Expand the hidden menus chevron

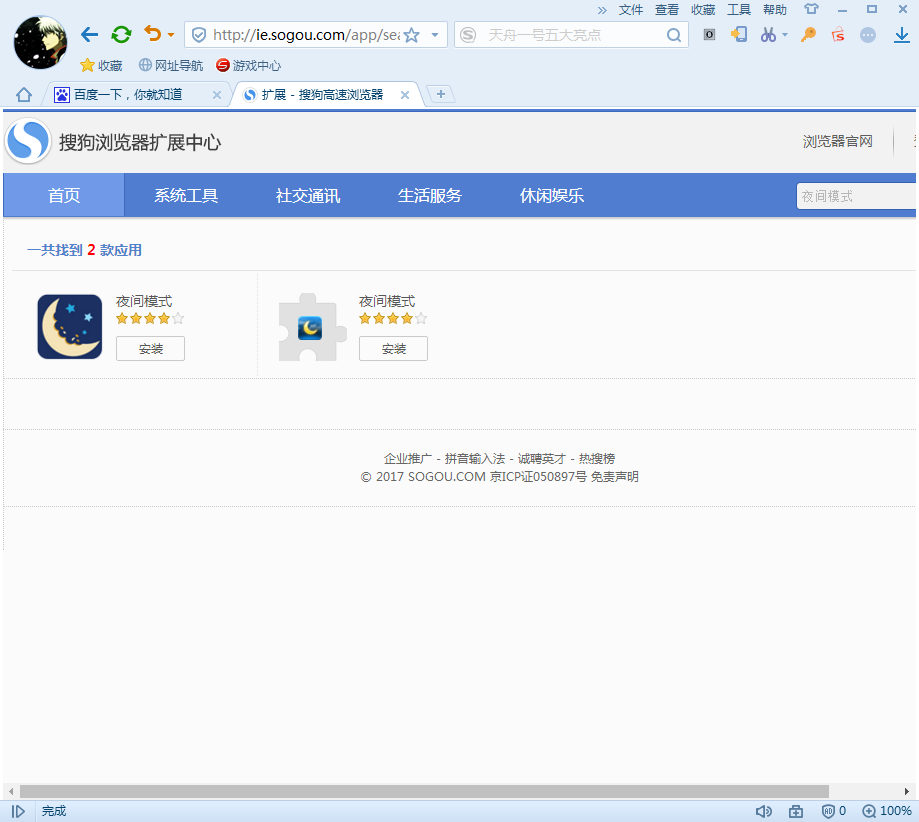pyautogui.click(x=602, y=10)
